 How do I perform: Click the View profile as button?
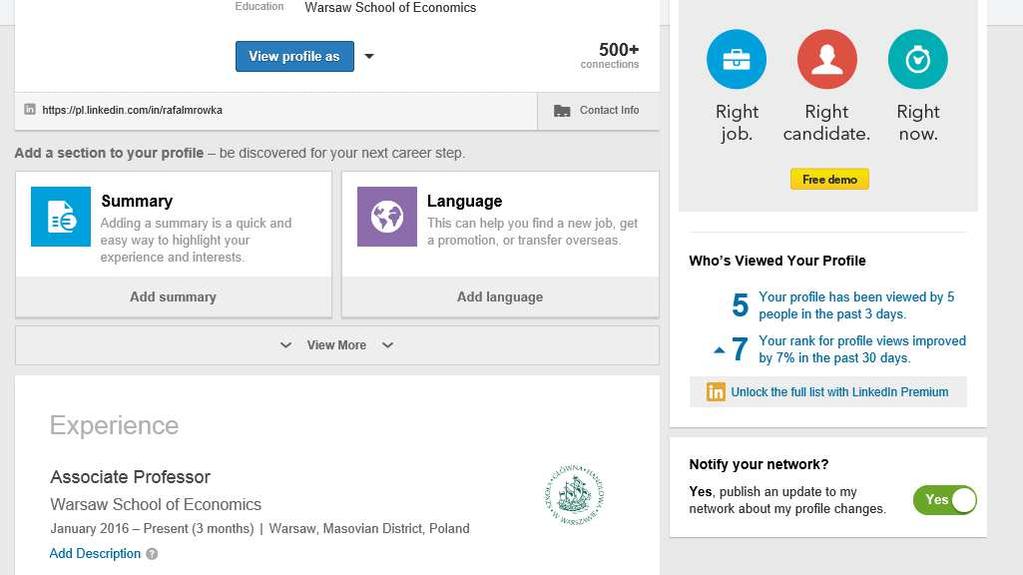coord(294,57)
